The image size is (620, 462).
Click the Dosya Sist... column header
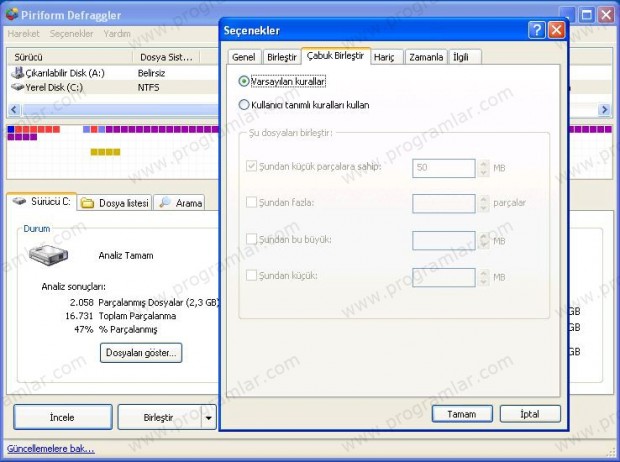coord(166,57)
